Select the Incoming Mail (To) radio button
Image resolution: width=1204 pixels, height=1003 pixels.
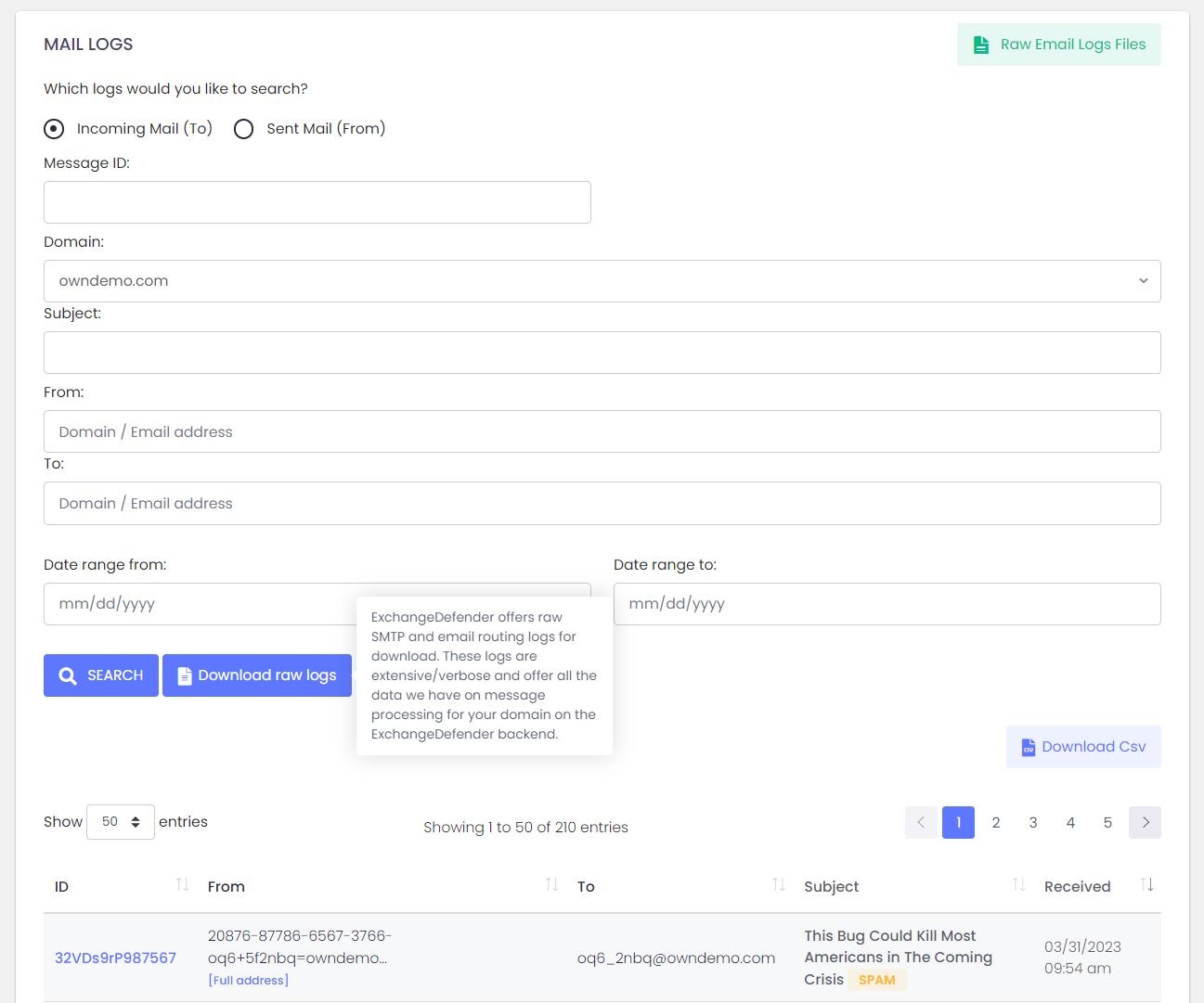[55, 129]
